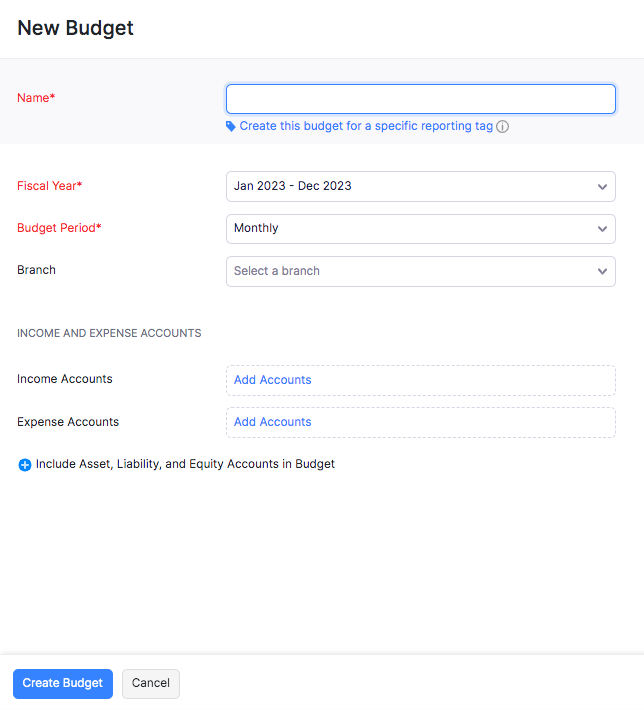Click the blue reporting tag icon
644x710 pixels.
tap(231, 126)
